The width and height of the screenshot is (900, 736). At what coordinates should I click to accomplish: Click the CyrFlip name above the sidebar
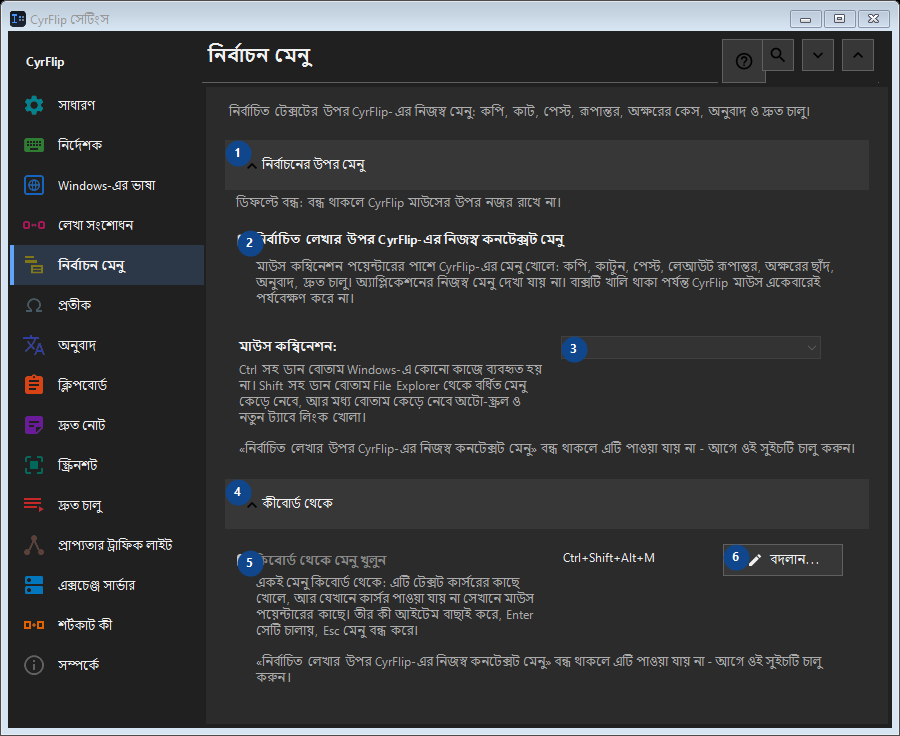[45, 62]
